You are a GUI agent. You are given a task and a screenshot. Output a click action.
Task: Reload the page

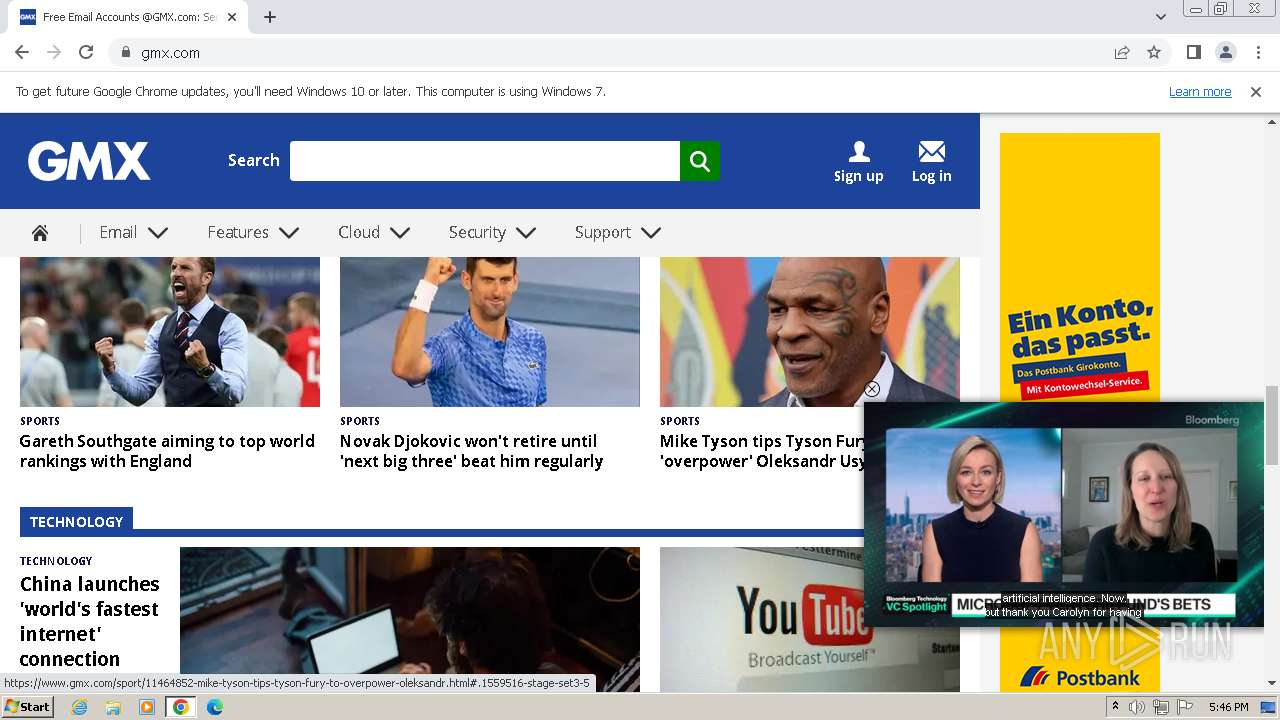pyautogui.click(x=86, y=52)
